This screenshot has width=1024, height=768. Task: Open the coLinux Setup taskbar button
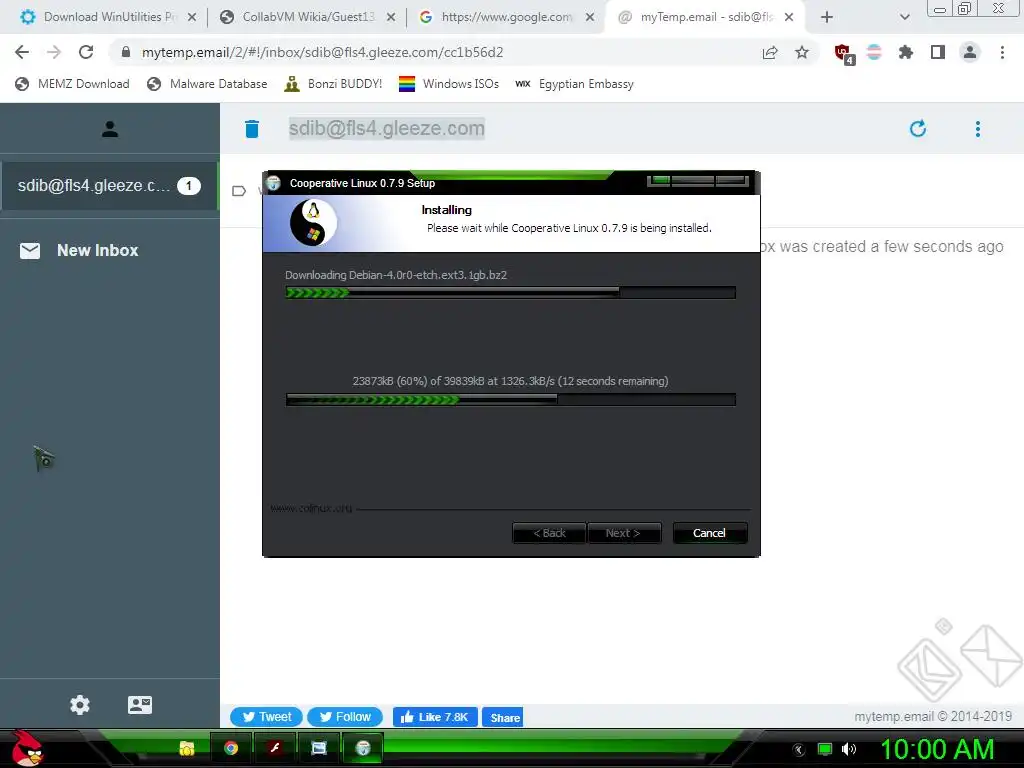[362, 748]
